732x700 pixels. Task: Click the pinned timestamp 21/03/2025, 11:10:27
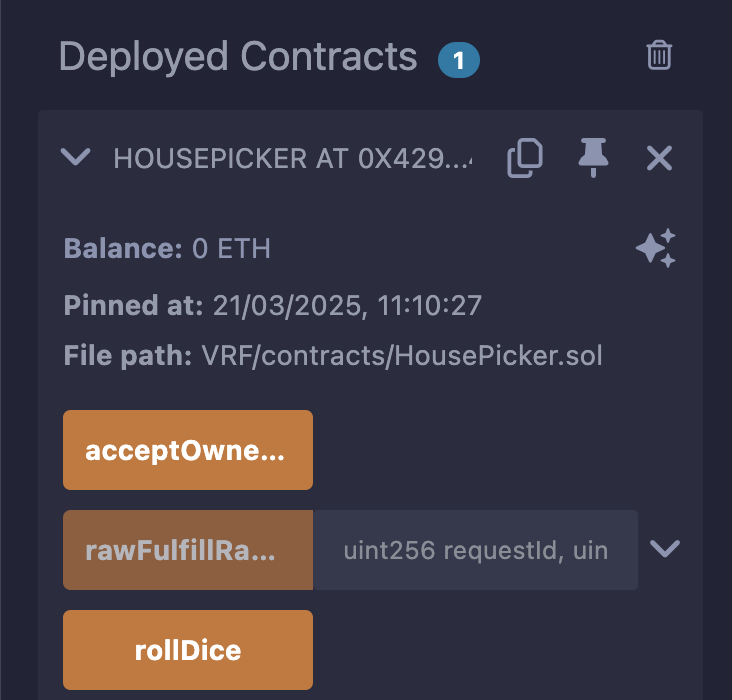click(348, 305)
